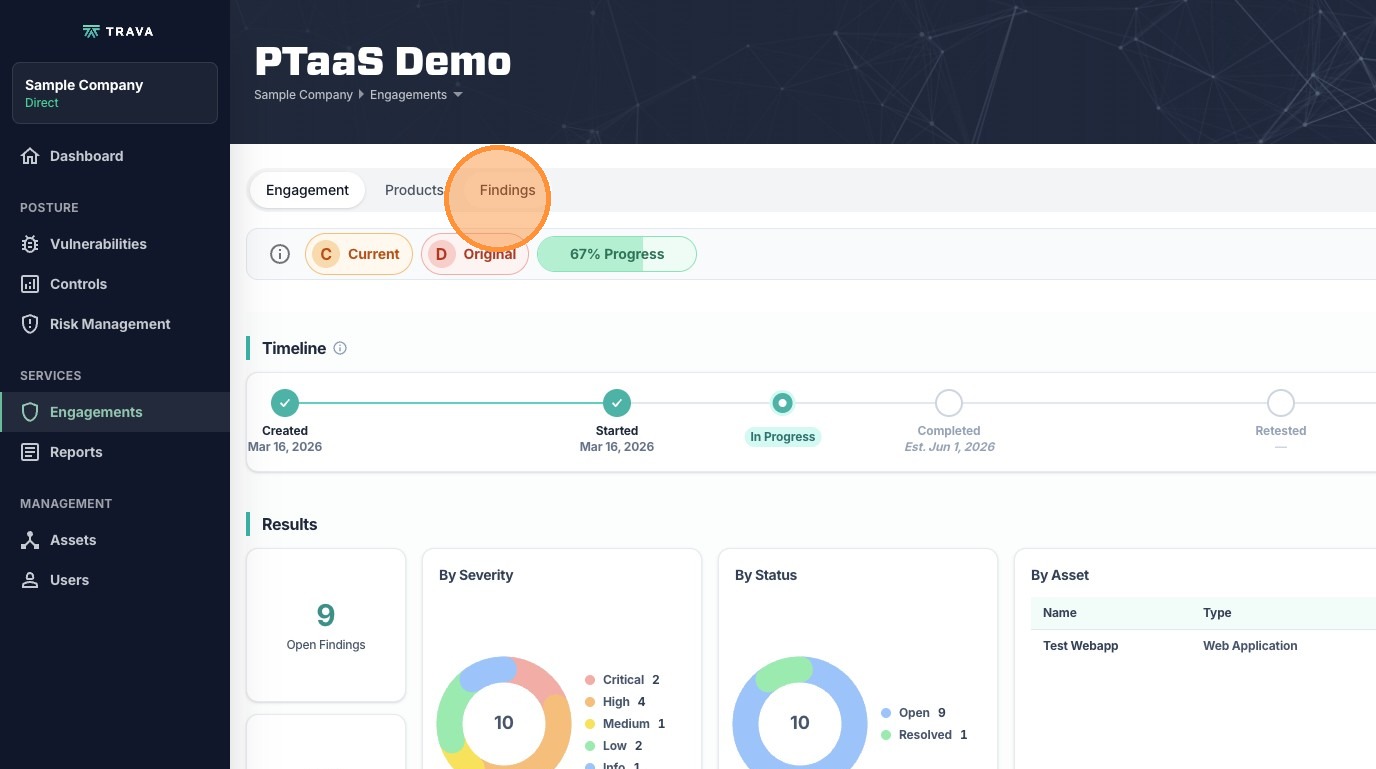Click the In Progress timeline marker
Viewport: 1376px width, 769px height.
pos(782,403)
